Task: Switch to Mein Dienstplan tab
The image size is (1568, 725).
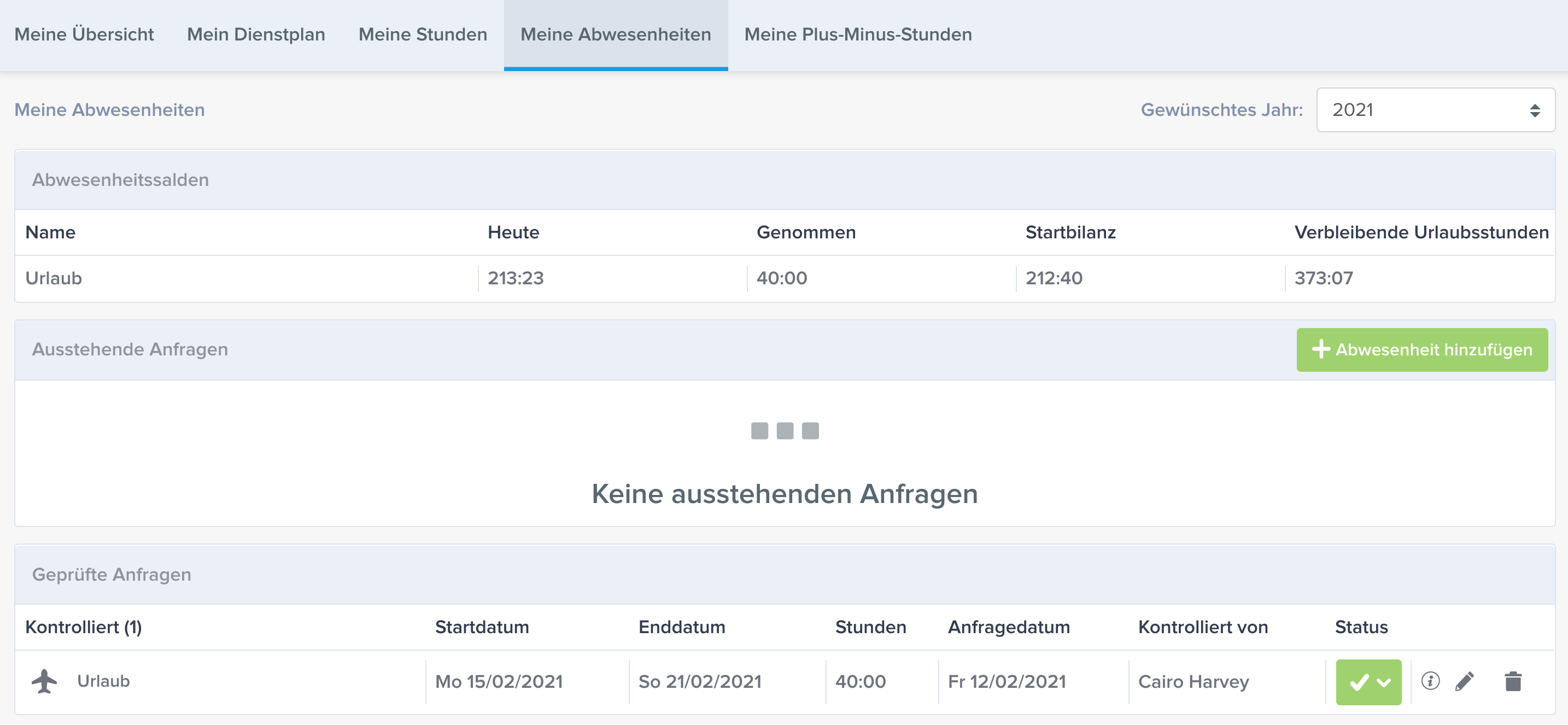Action: 256,34
